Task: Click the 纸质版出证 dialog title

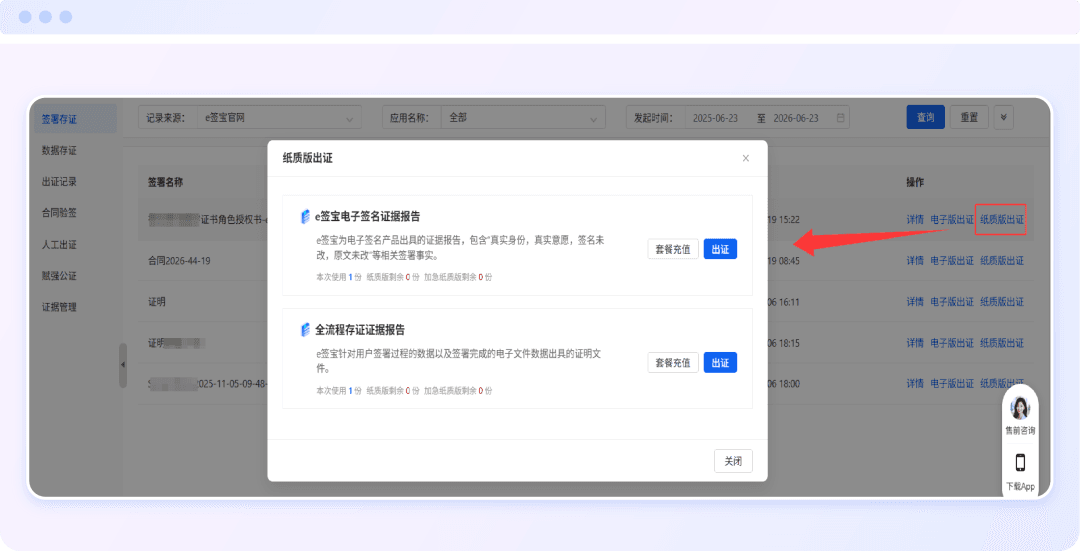Action: coord(307,158)
